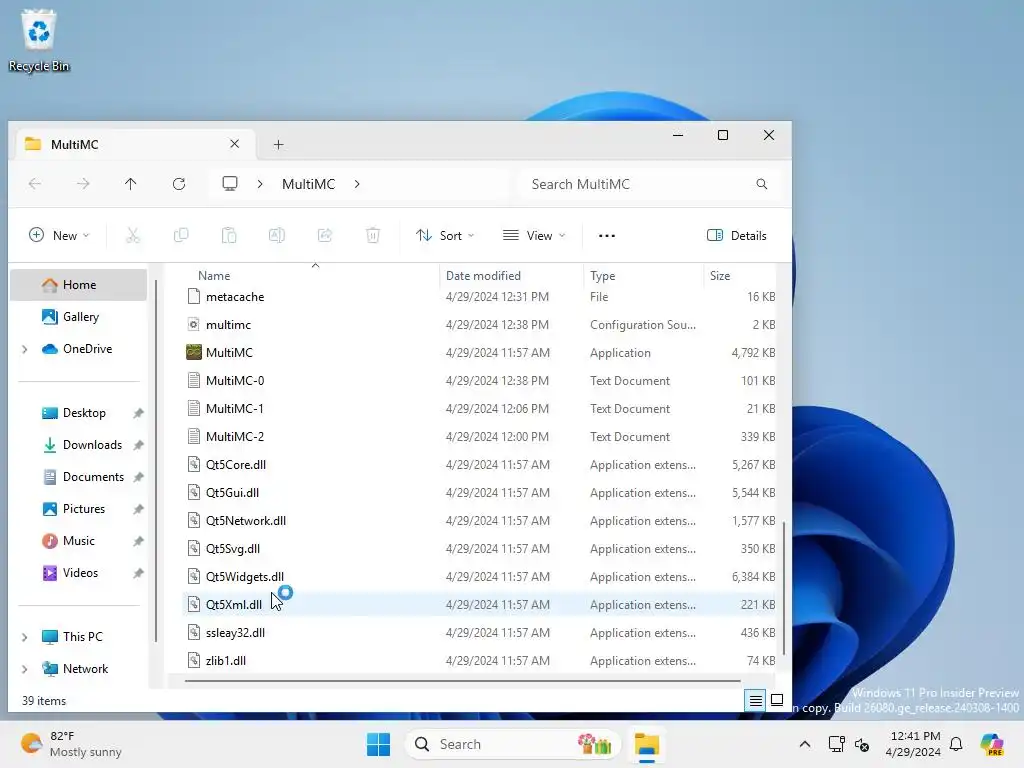Open Videos quick access folder
This screenshot has height=768, width=1024.
78,573
